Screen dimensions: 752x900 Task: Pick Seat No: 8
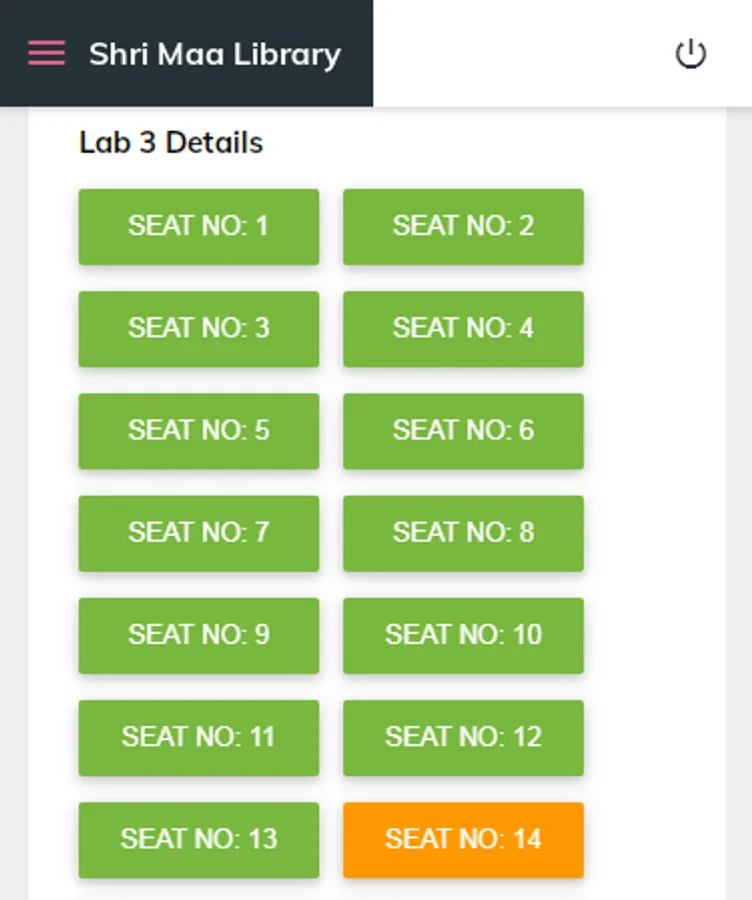pos(463,533)
